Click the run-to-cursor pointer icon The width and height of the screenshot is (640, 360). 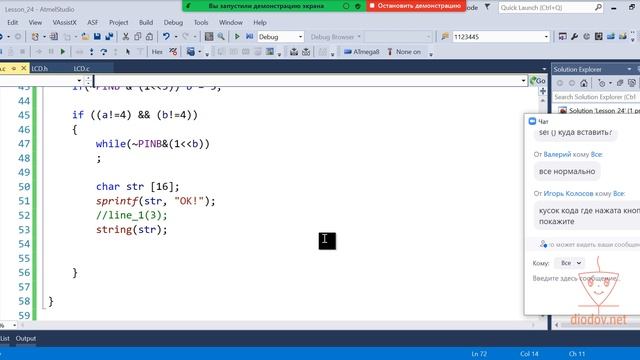(x=128, y=52)
